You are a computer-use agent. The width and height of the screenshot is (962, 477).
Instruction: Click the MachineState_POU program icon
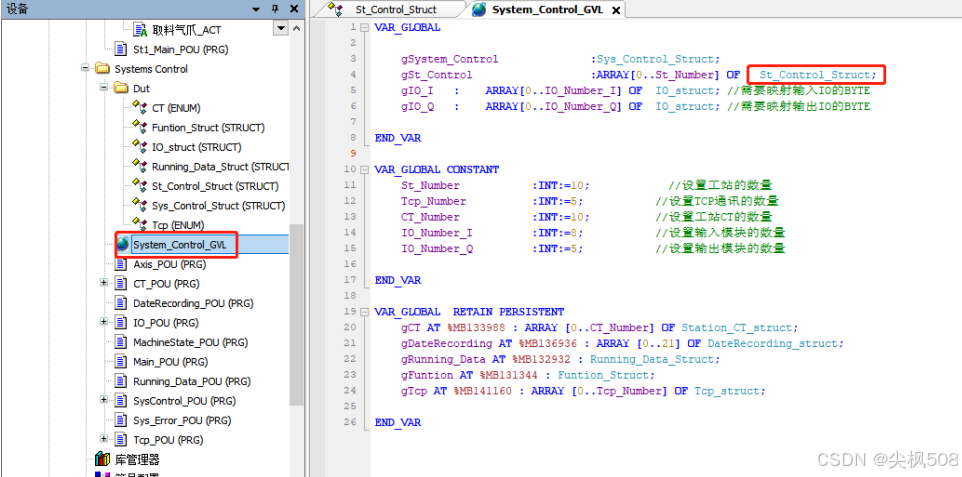(122, 342)
